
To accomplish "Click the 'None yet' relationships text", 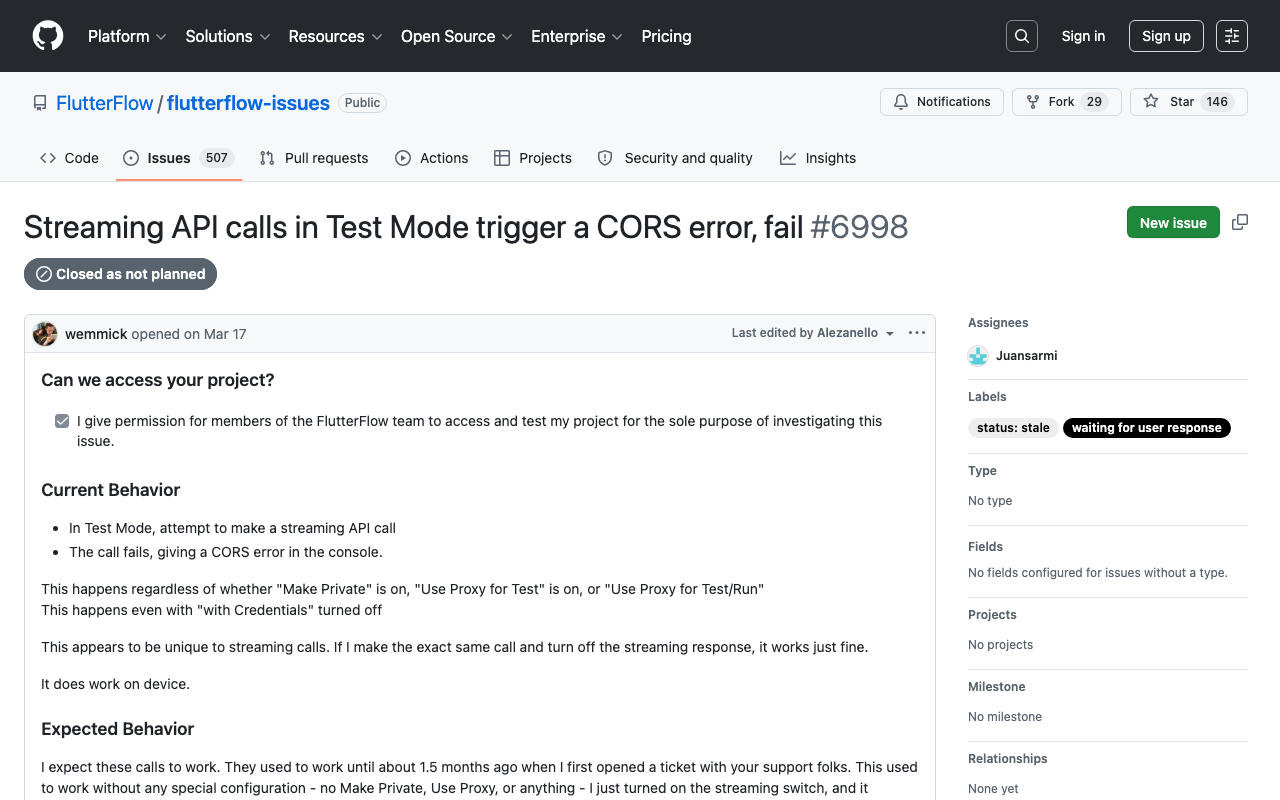I will pos(993,789).
